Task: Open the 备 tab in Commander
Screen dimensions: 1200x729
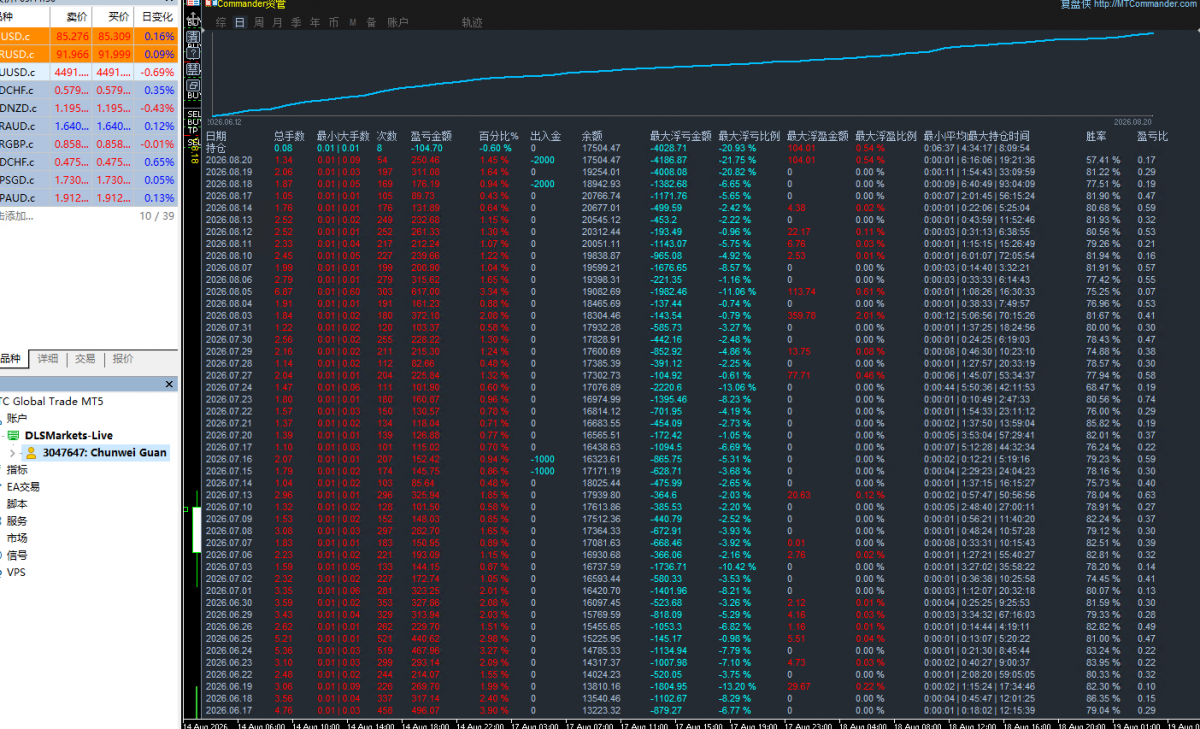Action: [371, 22]
